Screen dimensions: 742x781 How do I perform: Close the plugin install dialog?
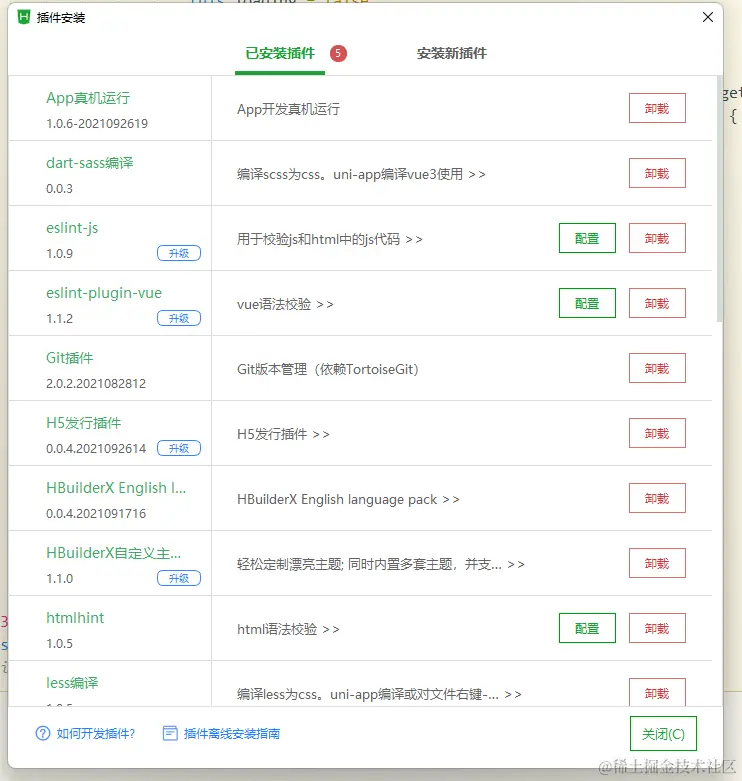point(708,17)
